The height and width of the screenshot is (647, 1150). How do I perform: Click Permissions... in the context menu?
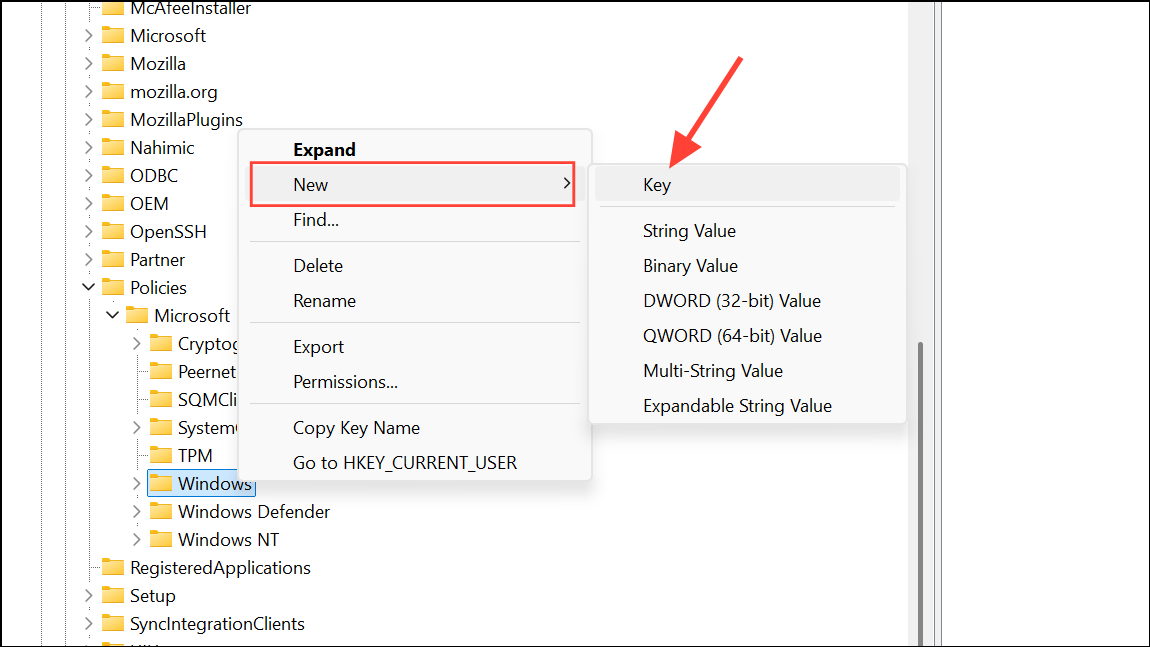click(x=345, y=382)
